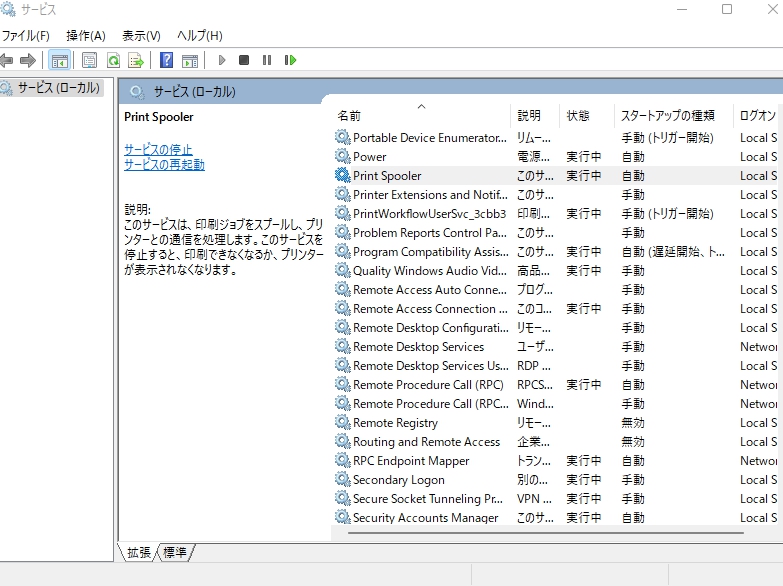This screenshot has width=783, height=586.
Task: Click the サービスの再起動 link
Action: pos(164,164)
